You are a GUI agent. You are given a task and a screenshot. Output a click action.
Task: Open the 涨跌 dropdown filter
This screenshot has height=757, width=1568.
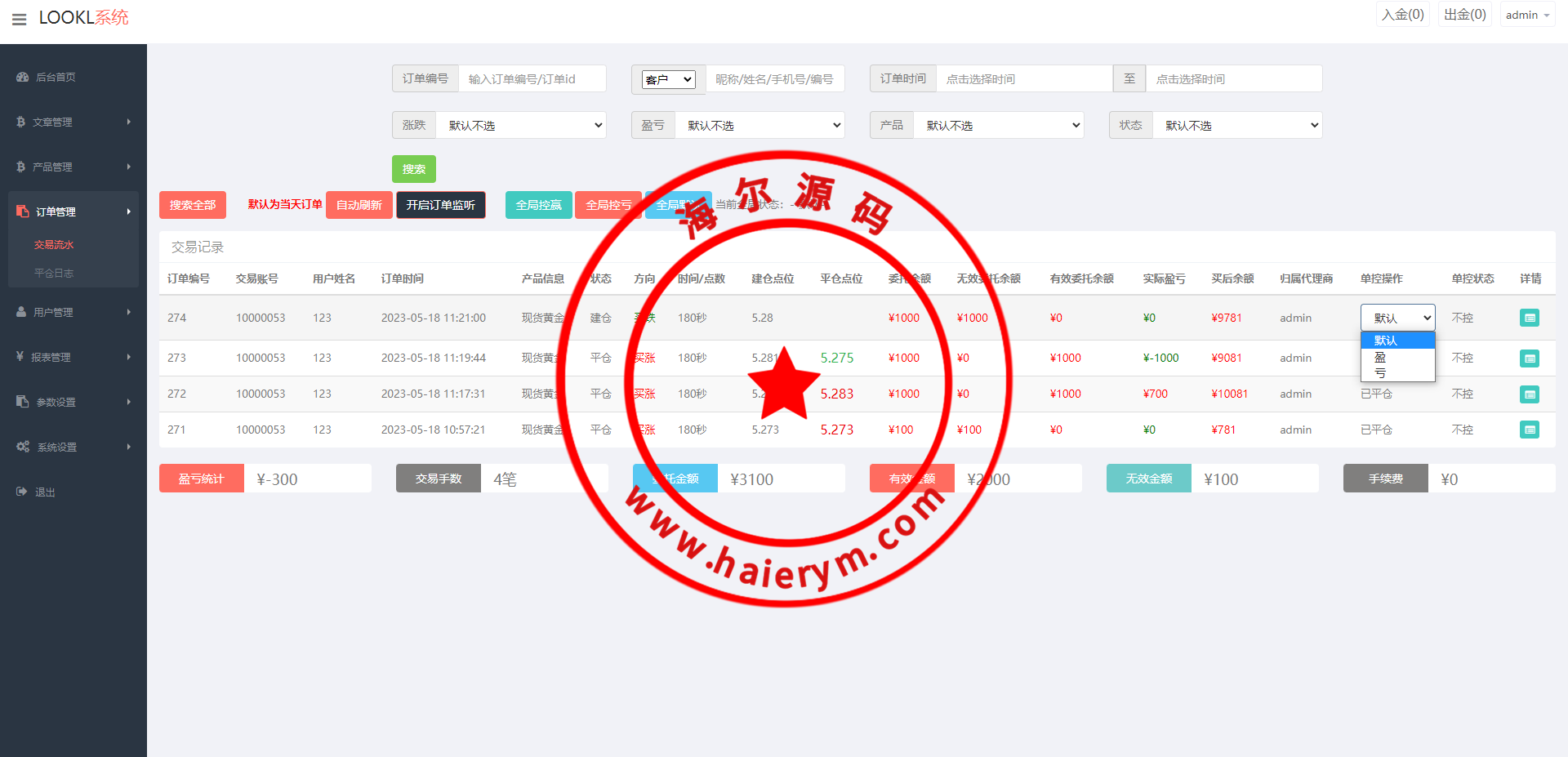coord(521,125)
